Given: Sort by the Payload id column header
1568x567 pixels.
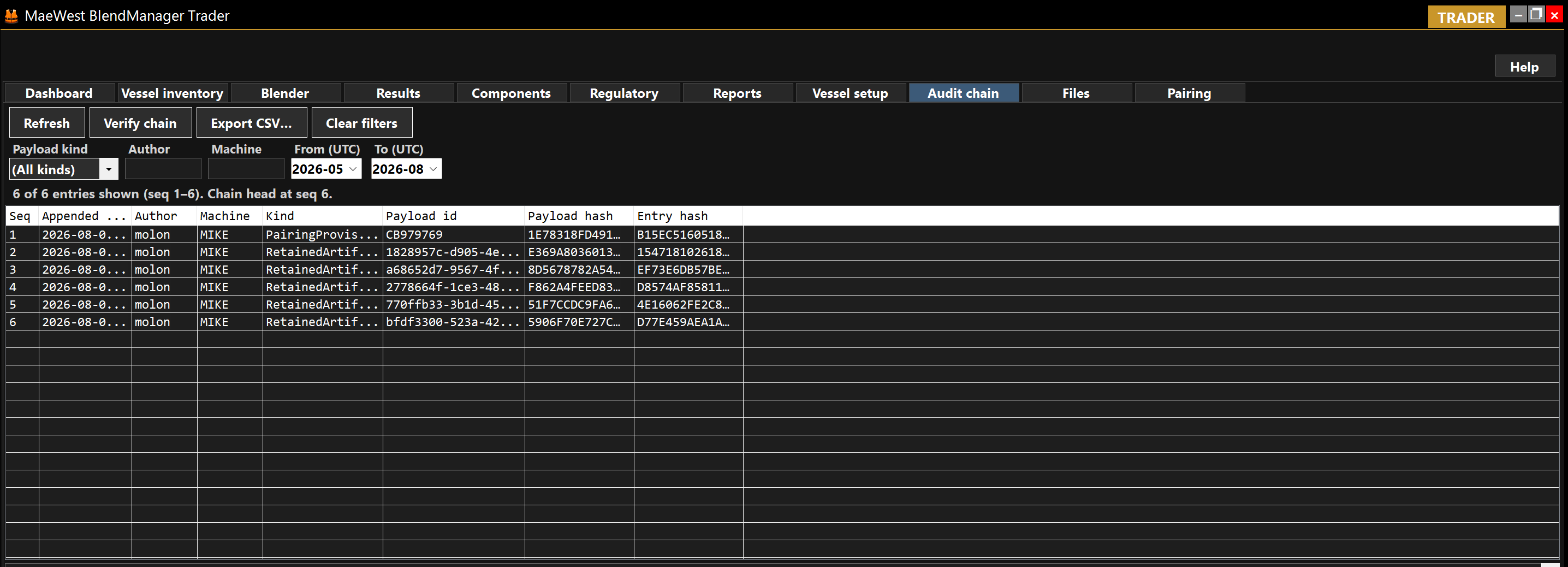Looking at the screenshot, I should (x=454, y=216).
